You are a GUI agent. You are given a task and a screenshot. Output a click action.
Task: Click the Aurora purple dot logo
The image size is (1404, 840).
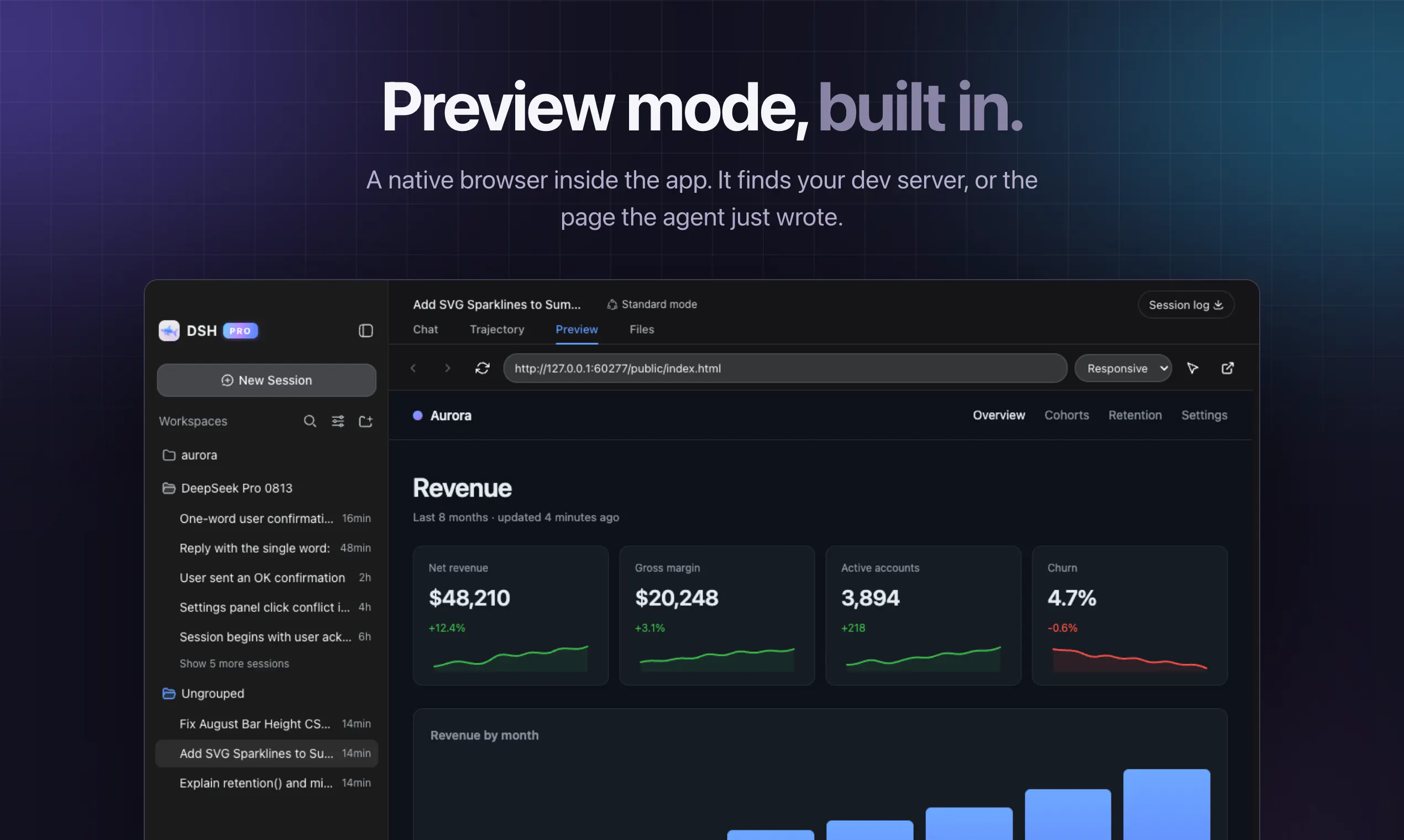[418, 416]
